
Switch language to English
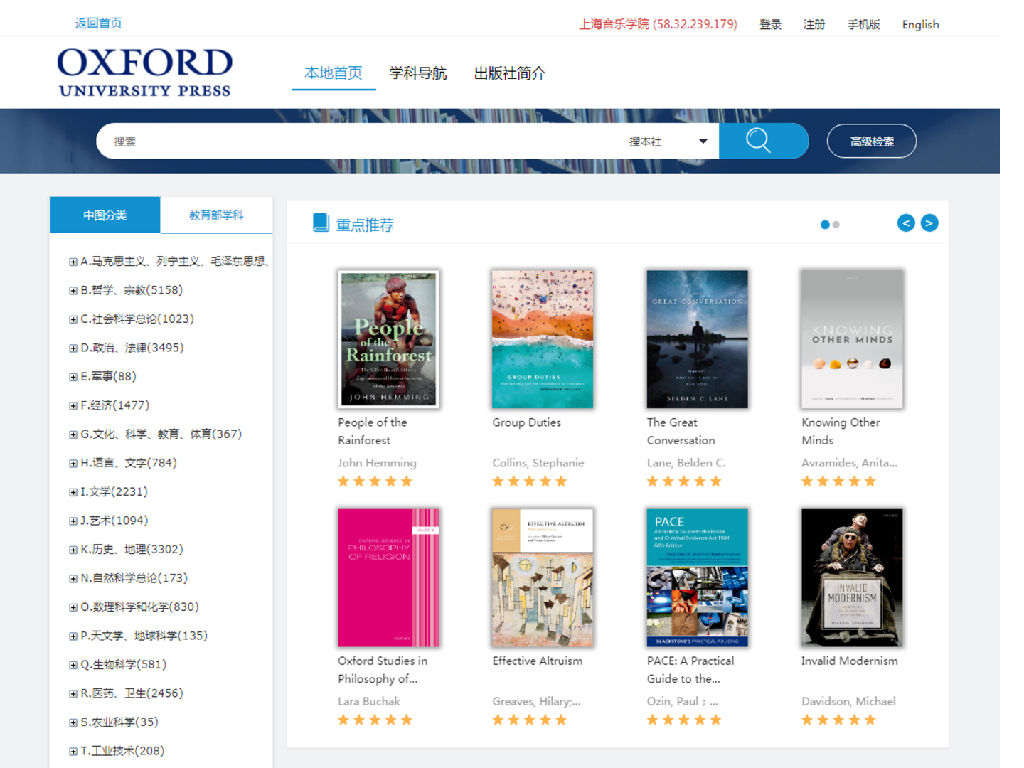click(x=920, y=24)
